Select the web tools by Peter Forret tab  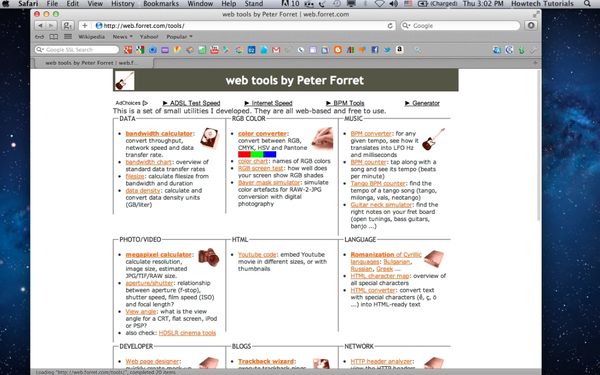tap(92, 63)
